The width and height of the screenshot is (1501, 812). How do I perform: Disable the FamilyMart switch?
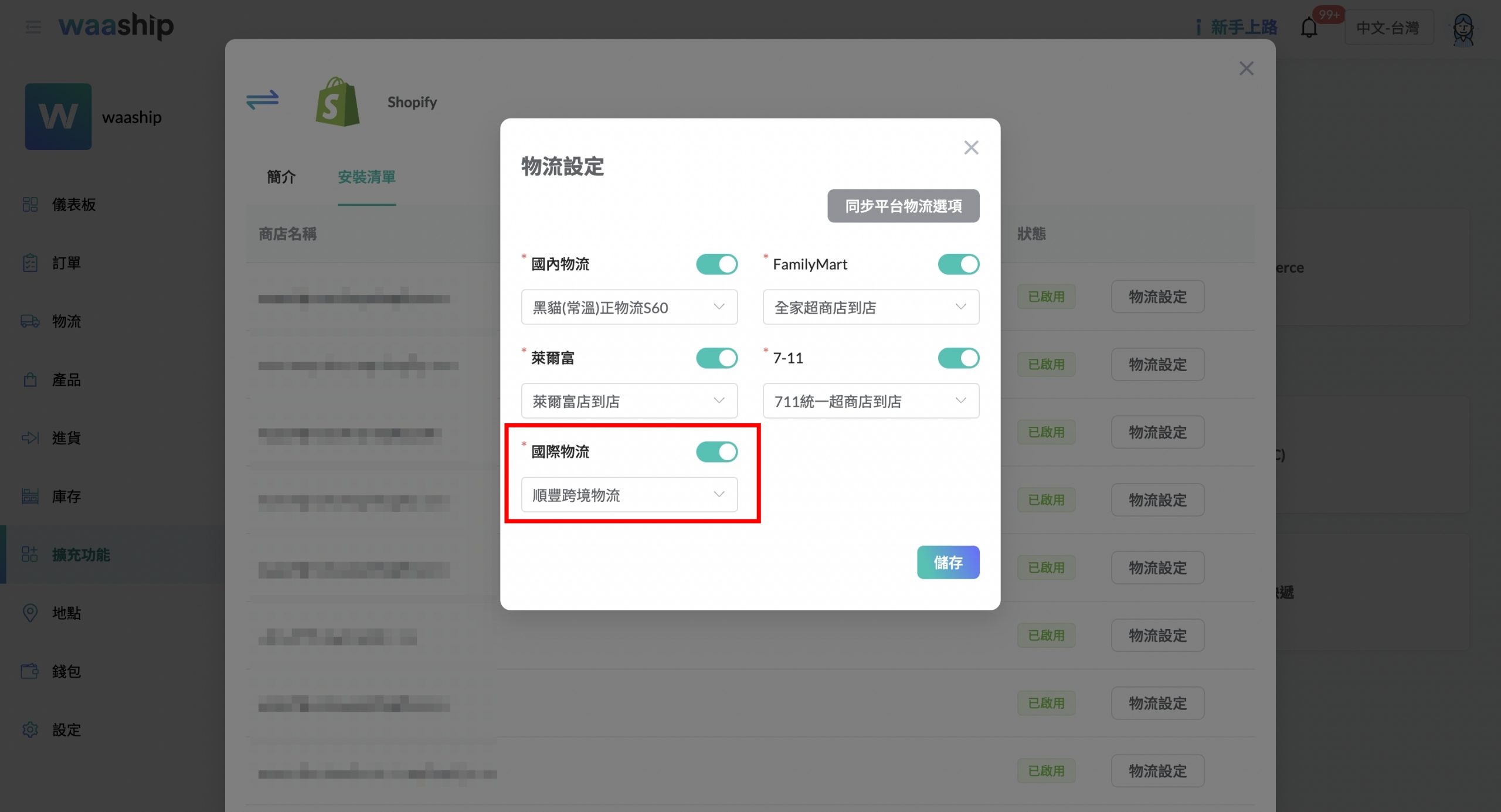[x=958, y=264]
